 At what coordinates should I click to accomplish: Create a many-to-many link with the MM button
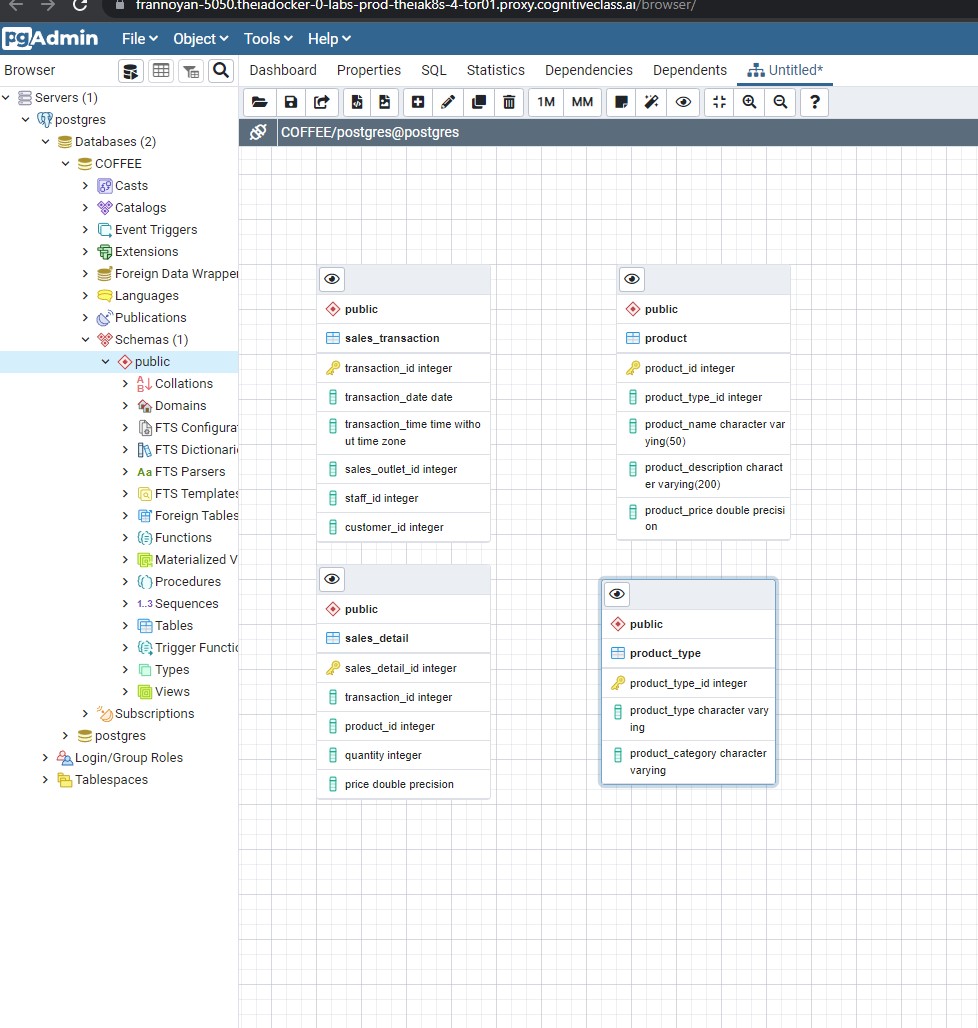tap(582, 102)
